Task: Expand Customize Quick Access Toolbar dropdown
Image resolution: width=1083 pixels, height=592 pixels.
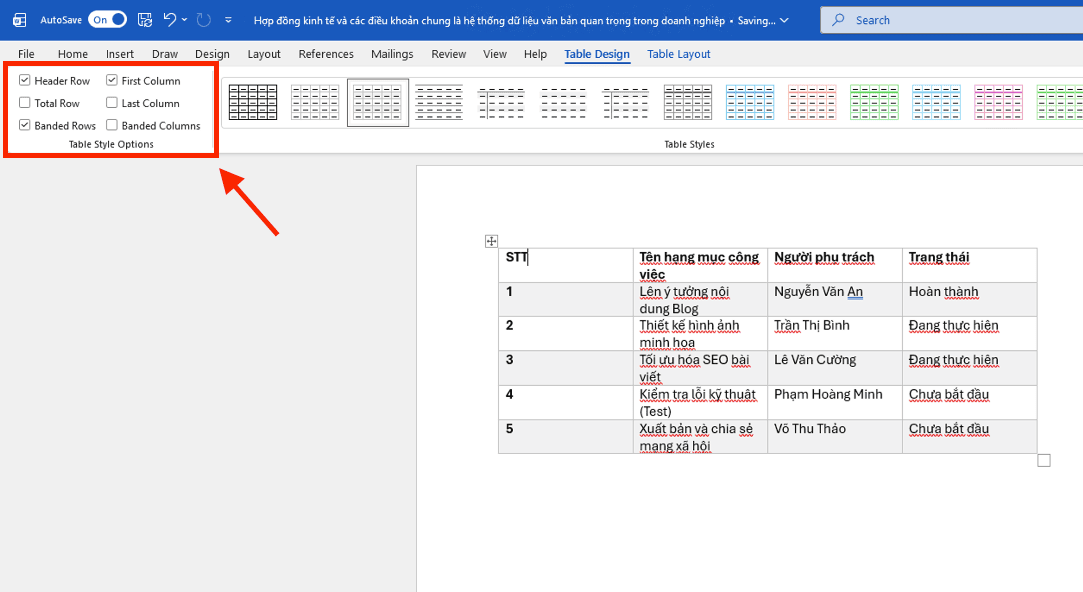Action: (229, 20)
